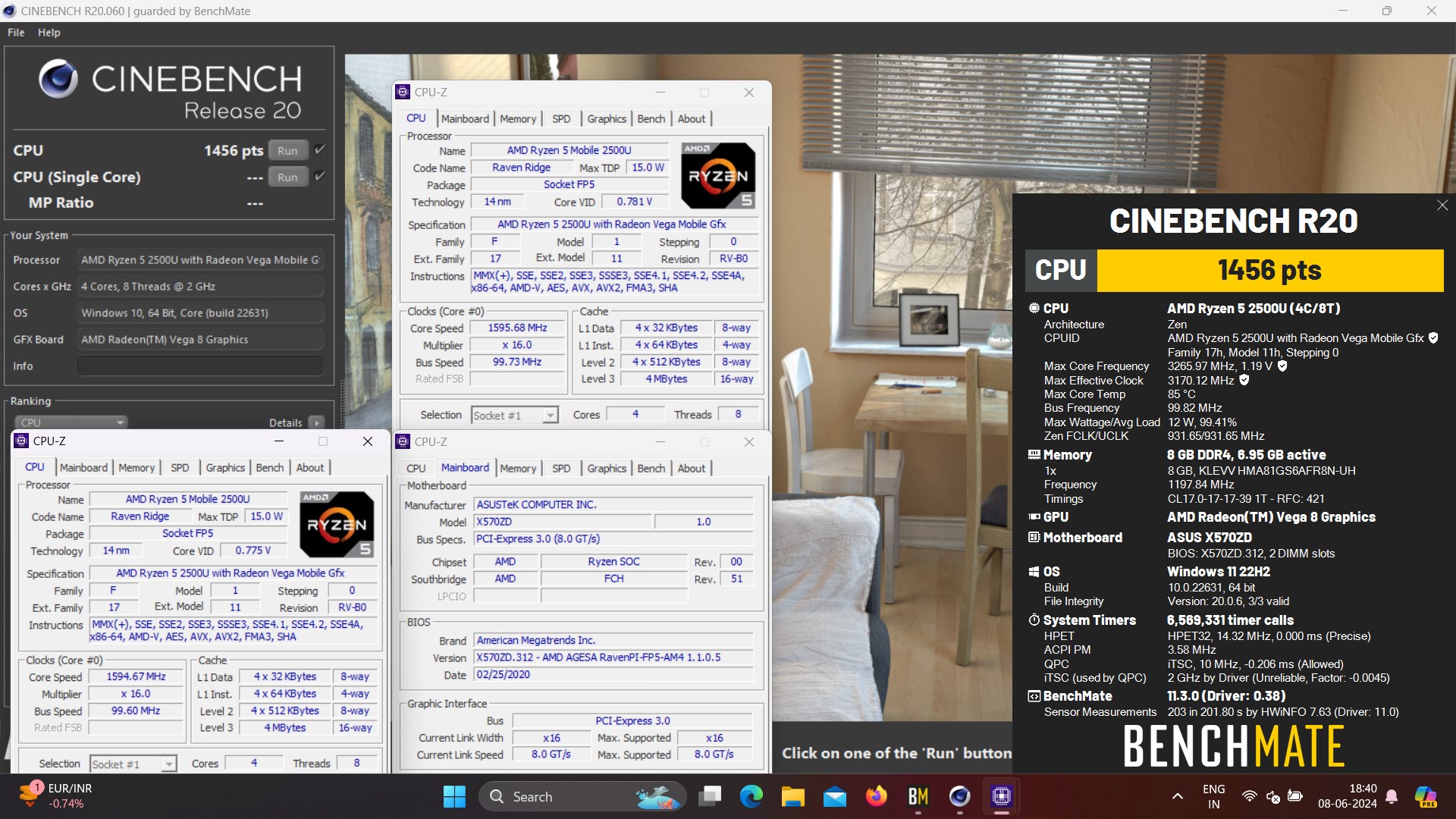1456x819 pixels.
Task: Open Task View from the taskbar
Action: coord(711,796)
